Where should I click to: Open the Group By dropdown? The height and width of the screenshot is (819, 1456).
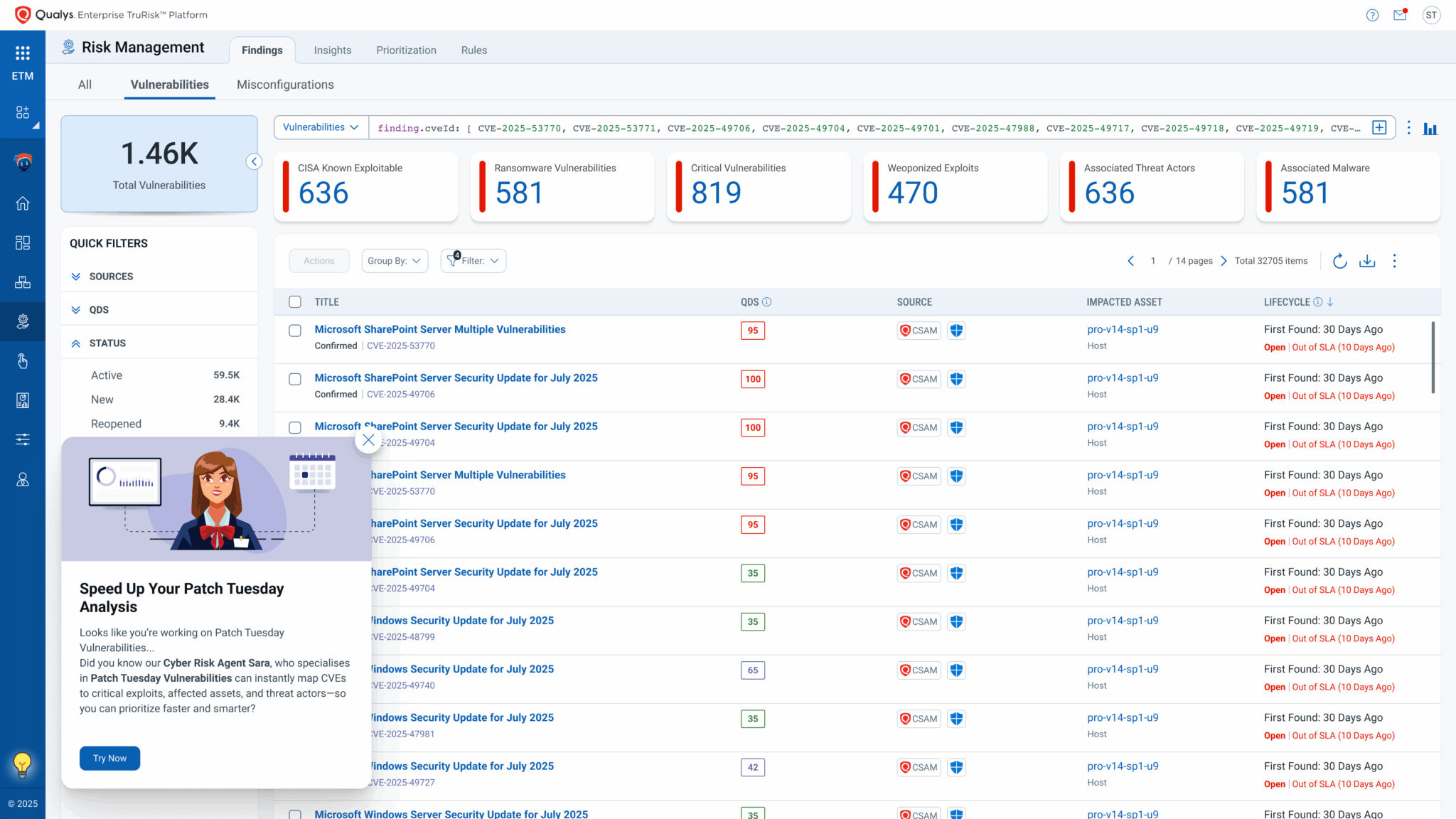[x=394, y=261]
